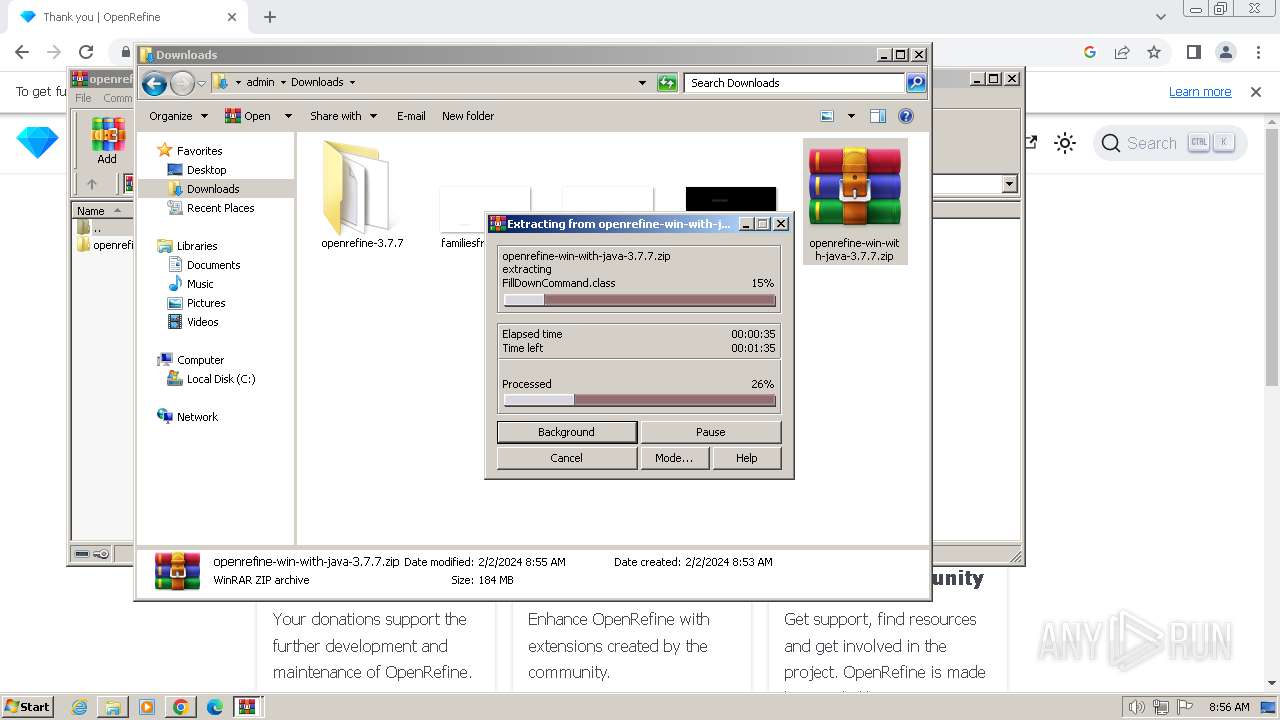Open Chrome side panel icon
The image size is (1280, 720).
[1193, 52]
